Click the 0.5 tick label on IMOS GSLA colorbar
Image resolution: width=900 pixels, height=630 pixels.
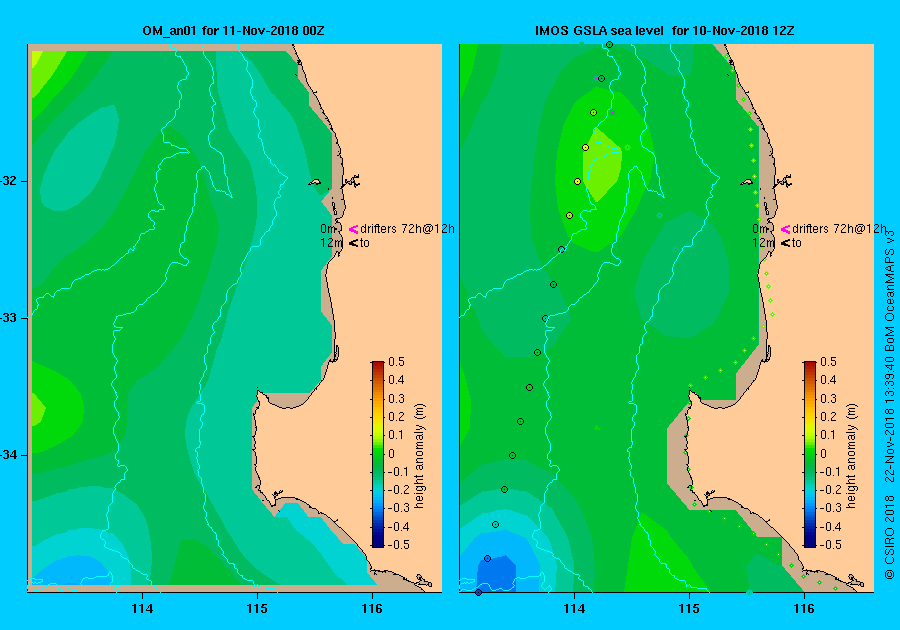828,362
